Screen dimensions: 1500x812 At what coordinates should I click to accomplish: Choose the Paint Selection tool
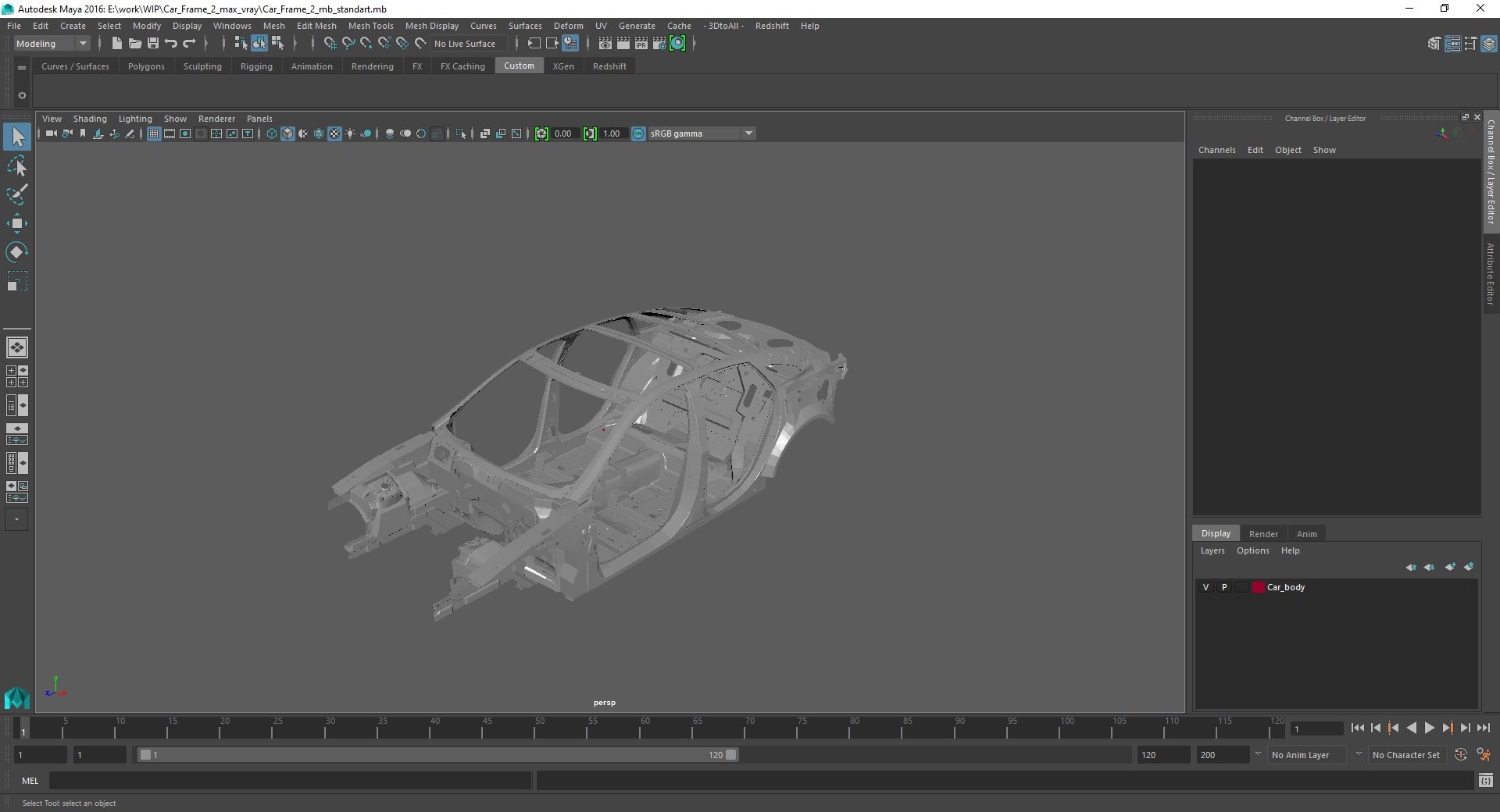[17, 194]
